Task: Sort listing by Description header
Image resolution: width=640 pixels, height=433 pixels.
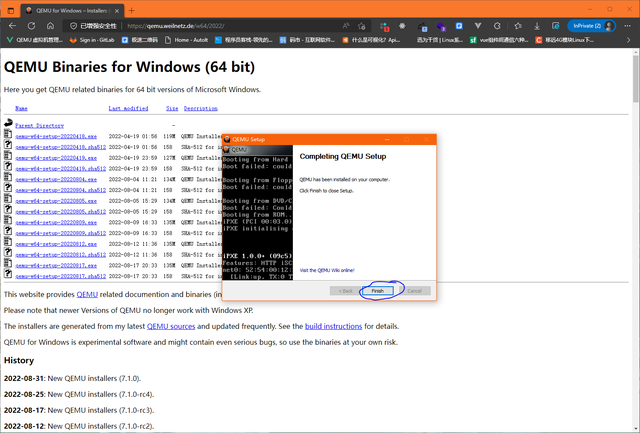Action: 200,108
